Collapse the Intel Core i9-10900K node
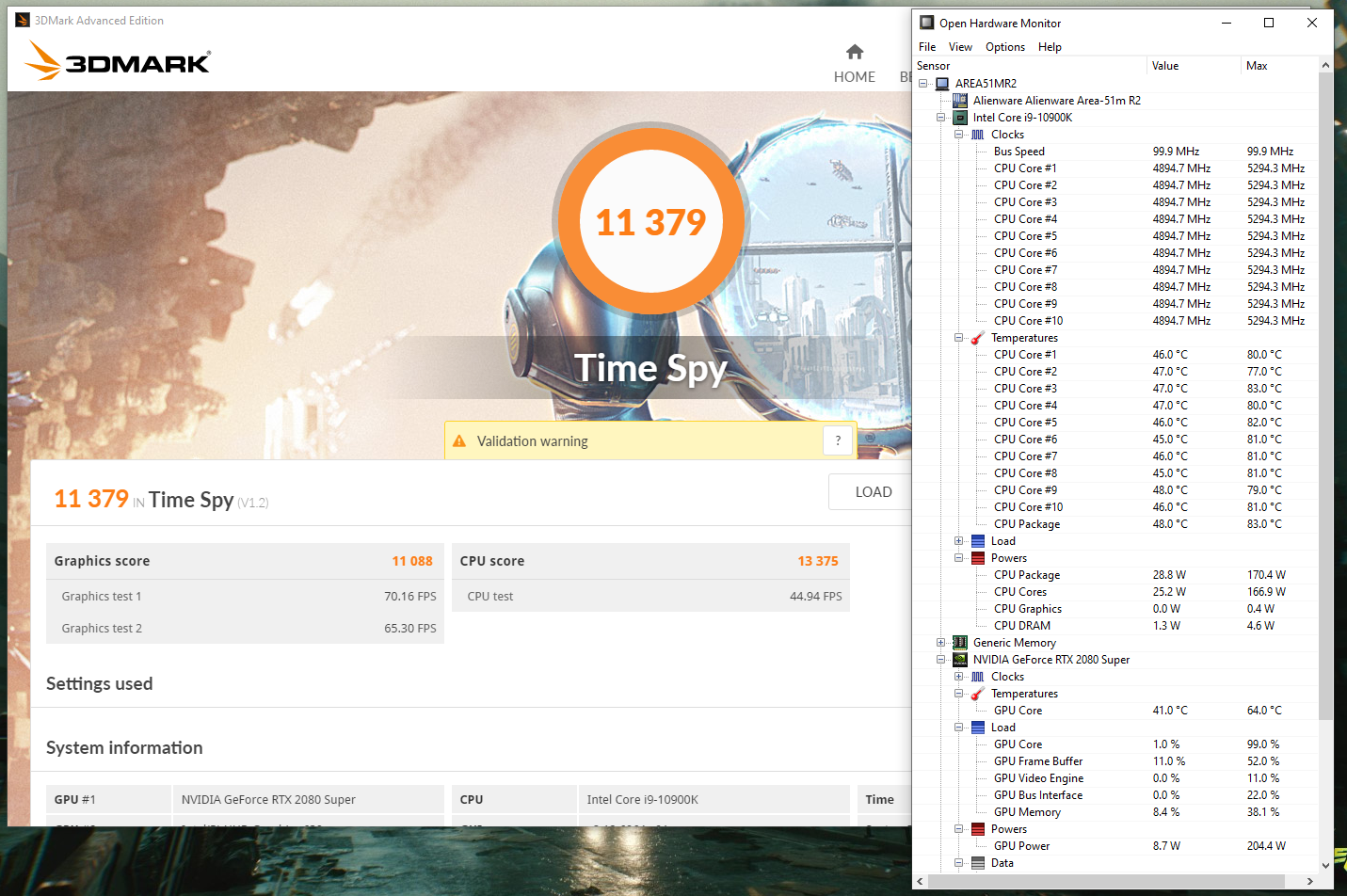1347x896 pixels. 940,118
